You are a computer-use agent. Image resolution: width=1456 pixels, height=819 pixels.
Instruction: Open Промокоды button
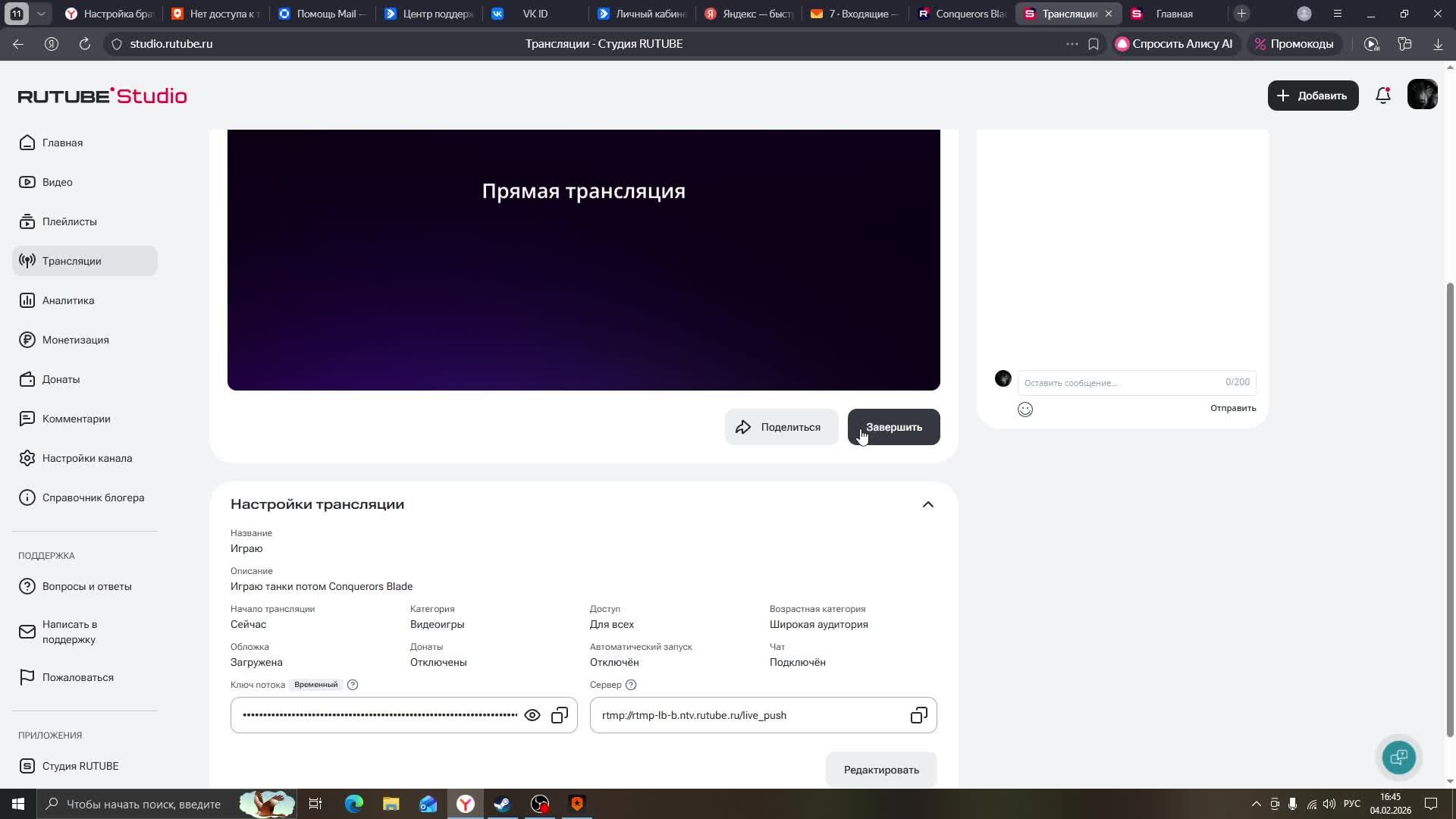pyautogui.click(x=1294, y=44)
